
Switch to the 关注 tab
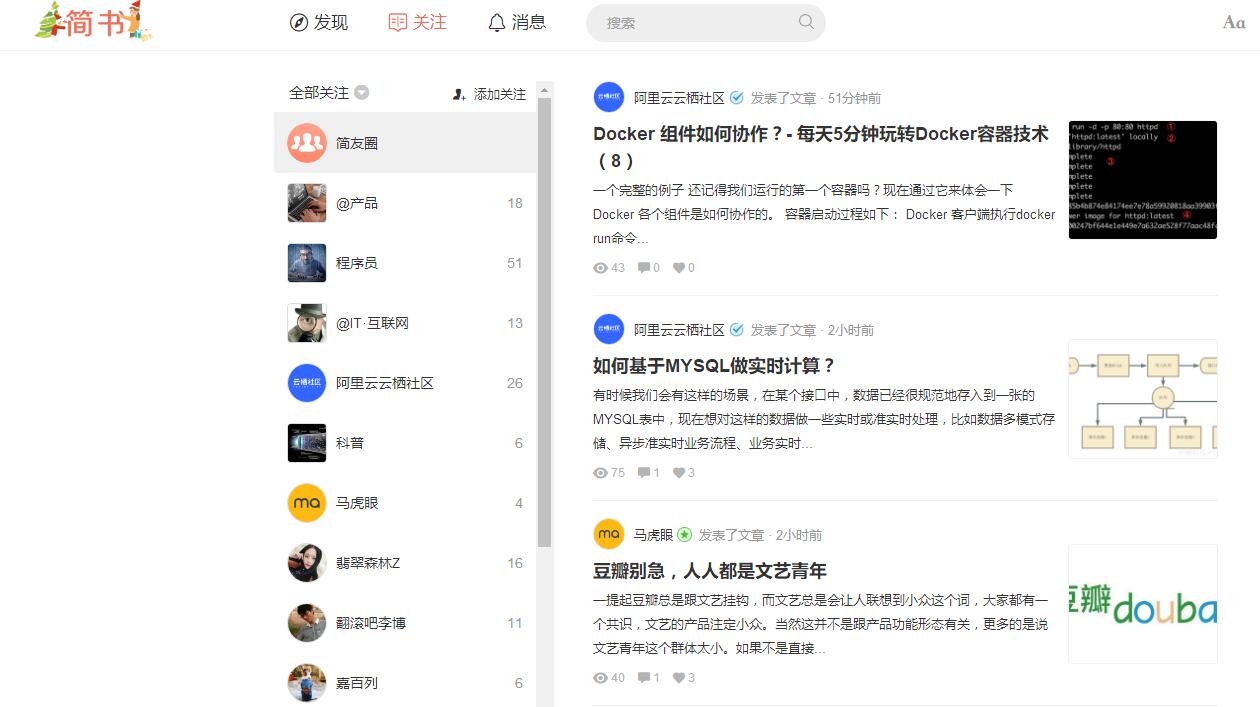pos(417,22)
